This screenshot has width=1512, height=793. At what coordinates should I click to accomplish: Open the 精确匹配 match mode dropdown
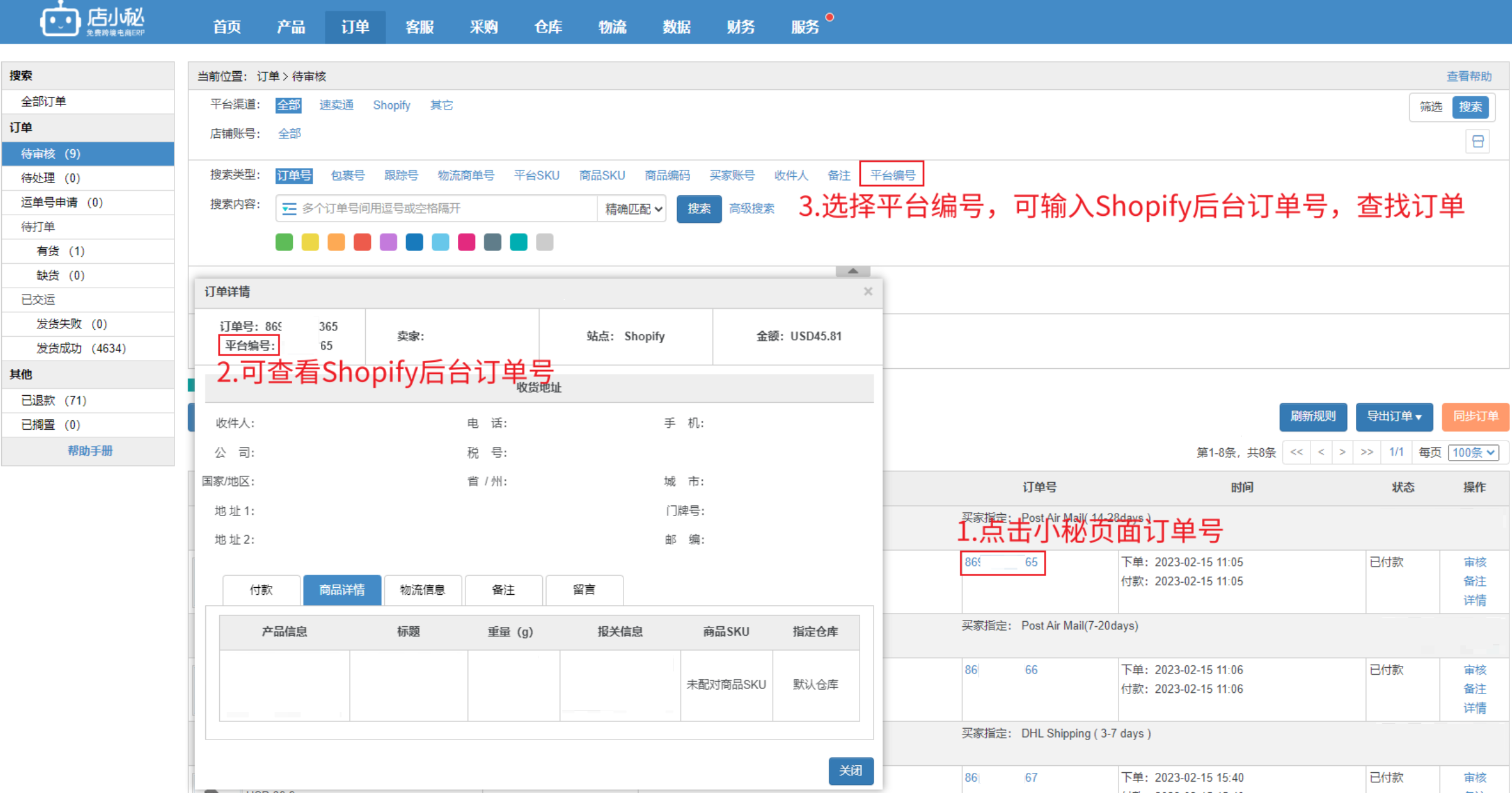click(x=632, y=209)
